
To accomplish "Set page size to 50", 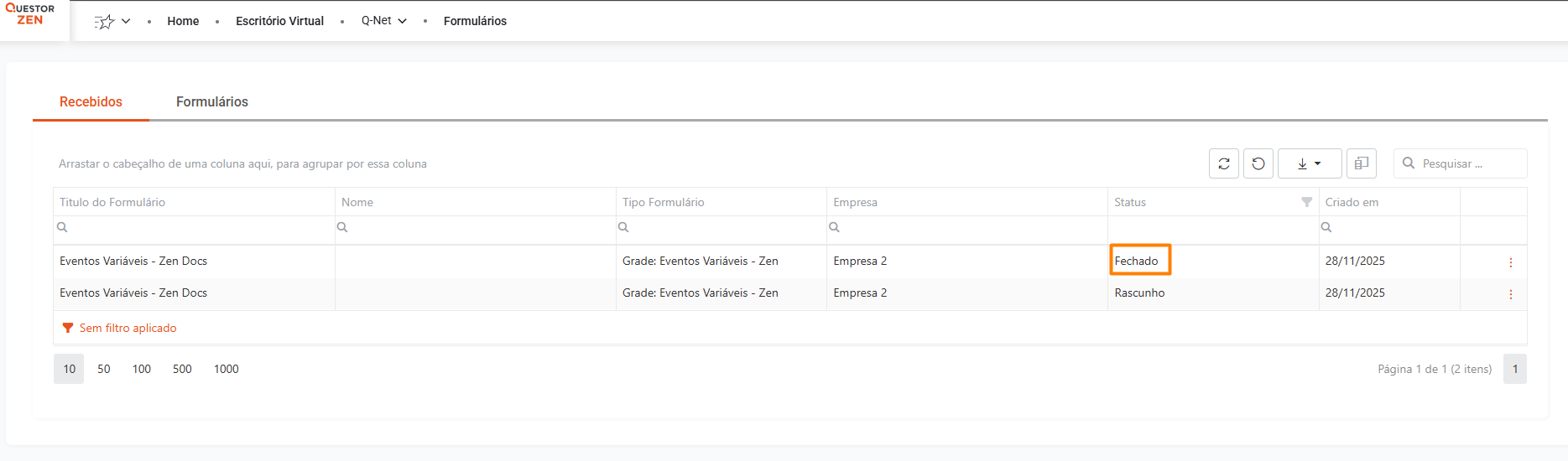I will 104,369.
